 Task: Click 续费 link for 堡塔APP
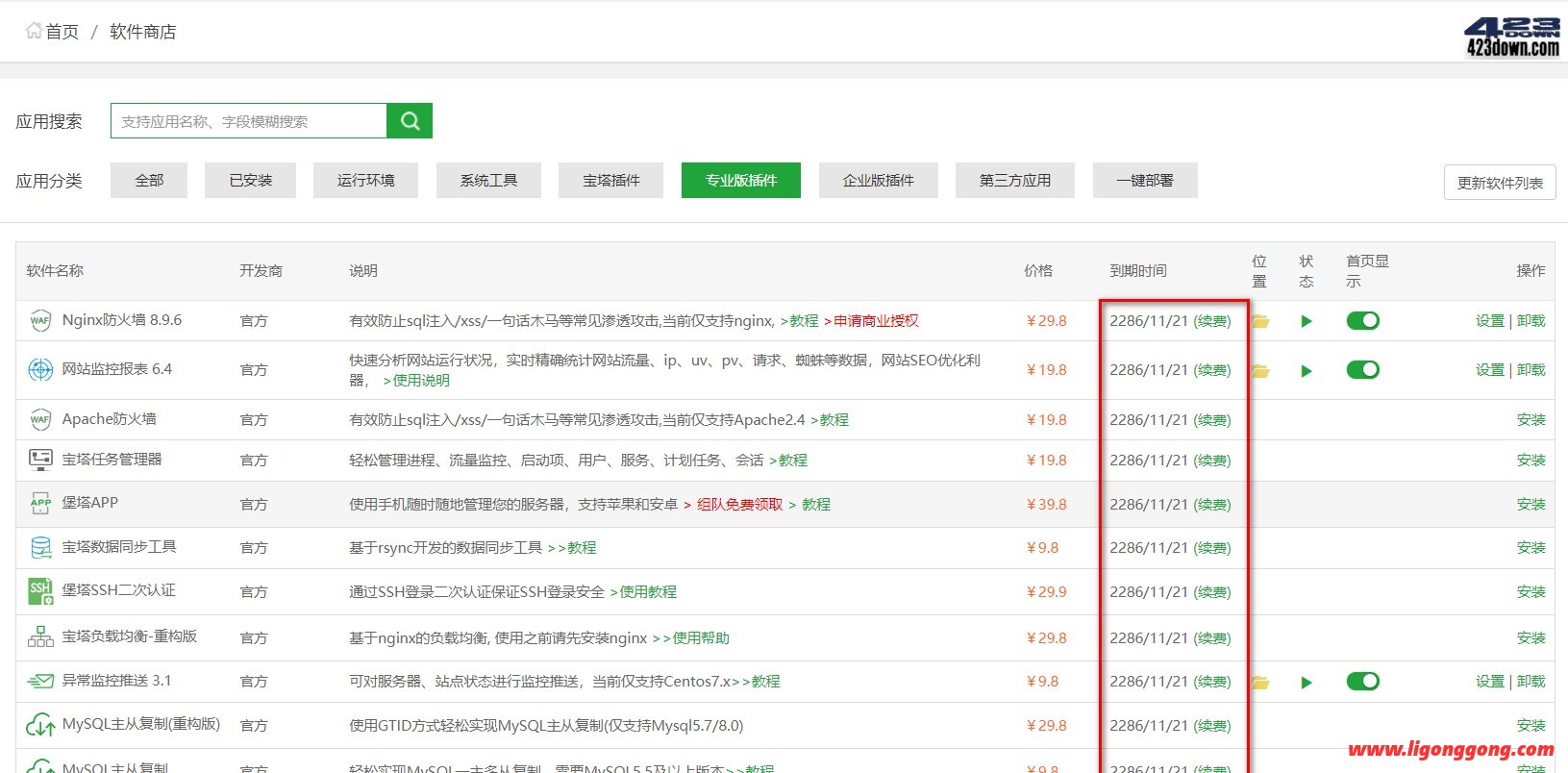click(1212, 505)
